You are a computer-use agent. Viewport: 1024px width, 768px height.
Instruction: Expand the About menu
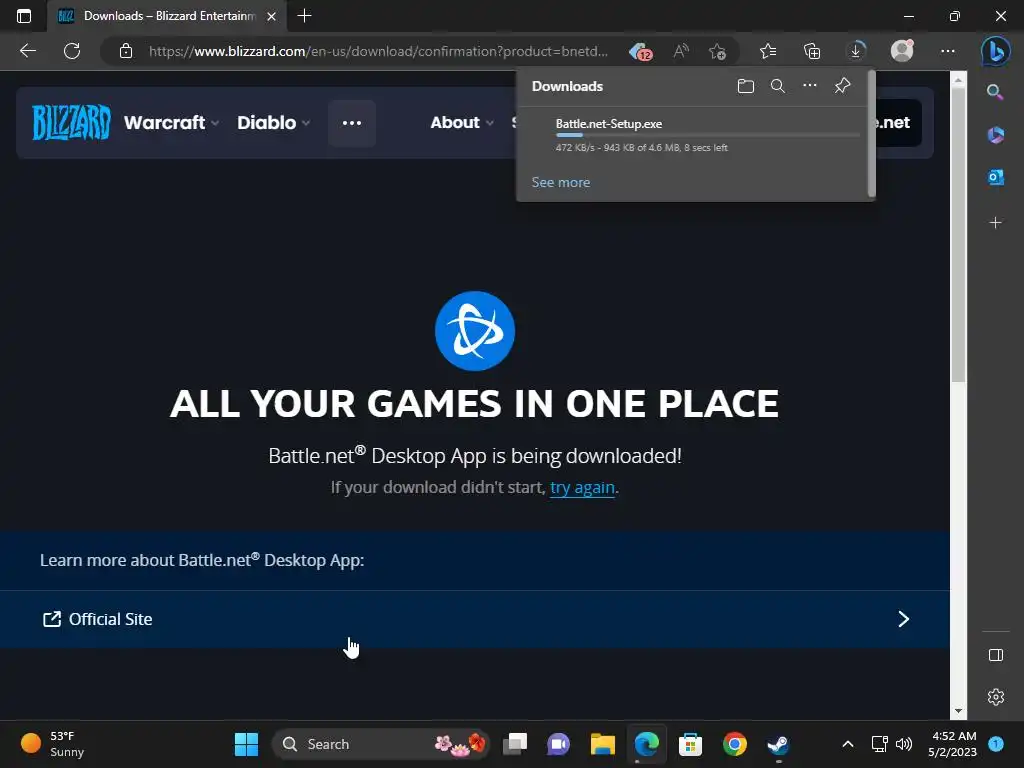point(462,123)
